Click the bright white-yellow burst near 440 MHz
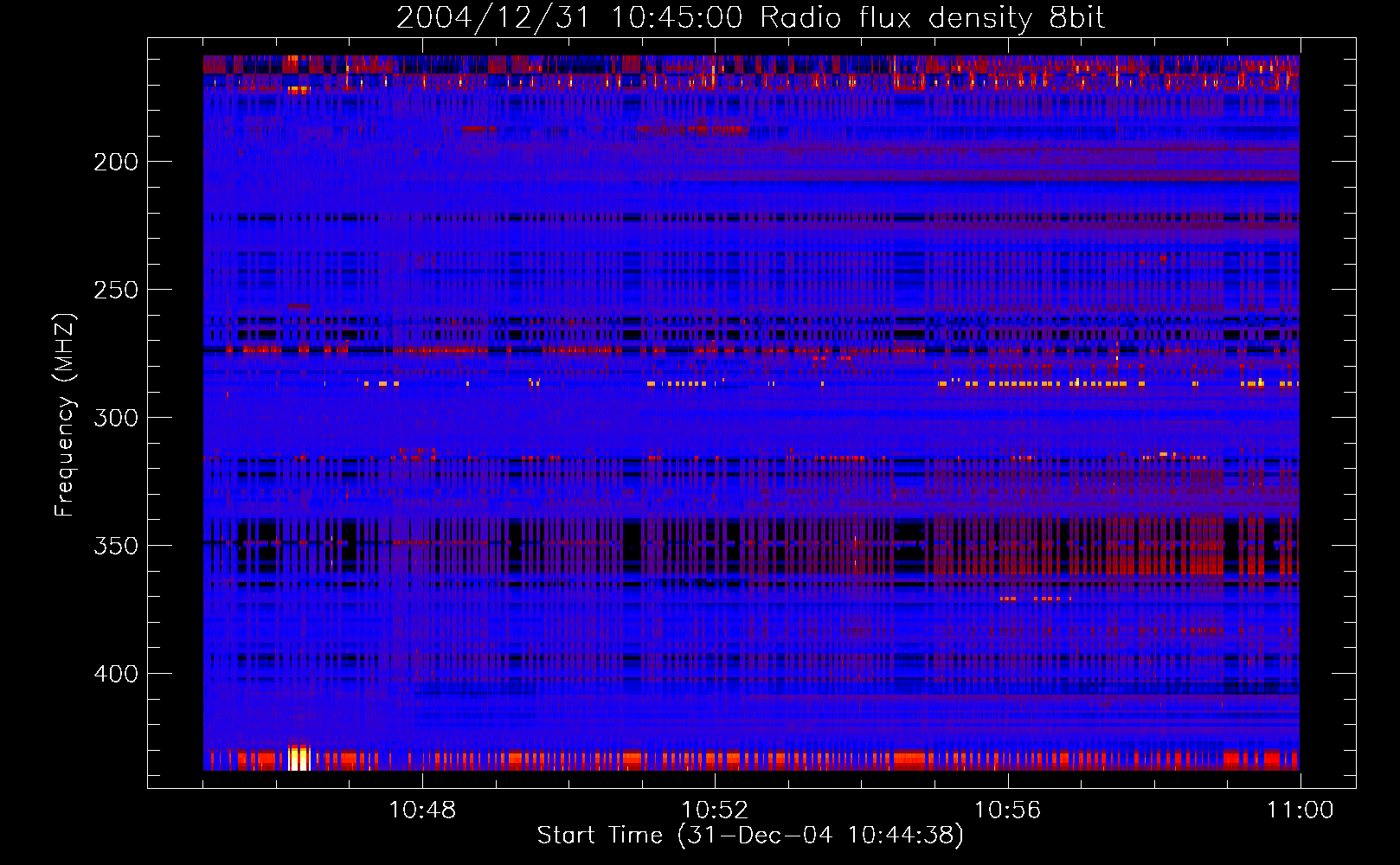This screenshot has width=1400, height=865. [x=299, y=758]
